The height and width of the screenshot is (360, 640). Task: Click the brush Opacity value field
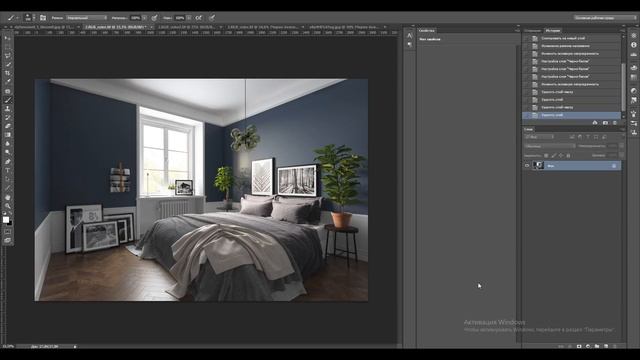coord(135,18)
